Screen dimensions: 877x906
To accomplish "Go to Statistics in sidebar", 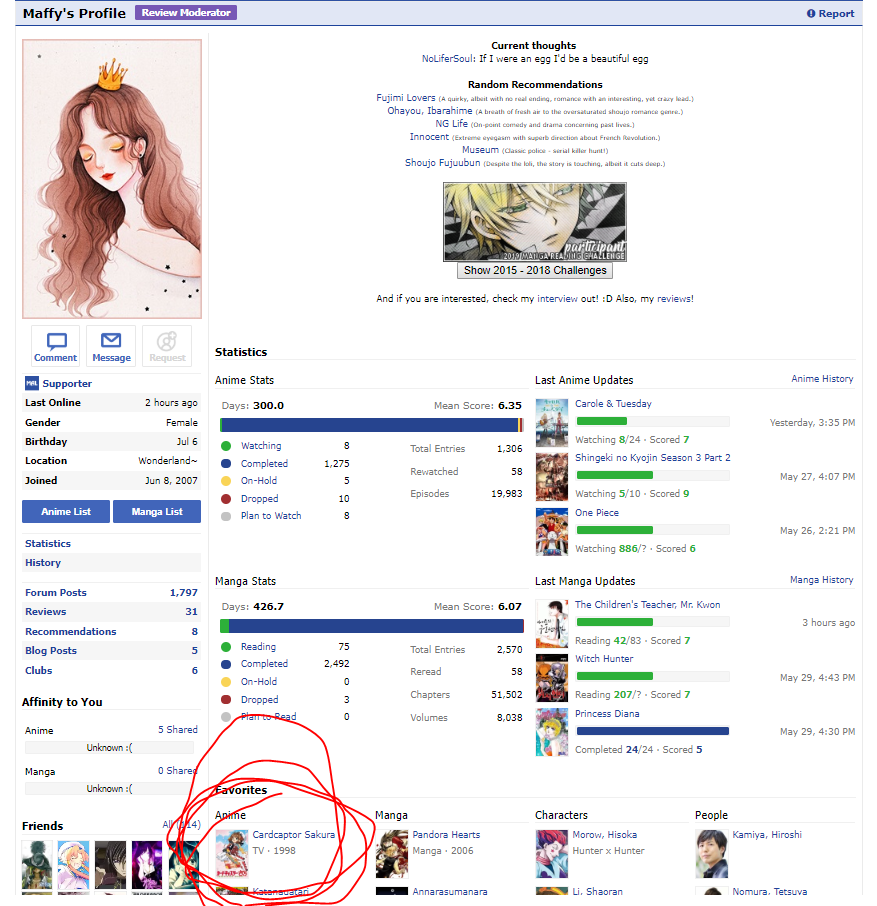I will click(x=48, y=544).
